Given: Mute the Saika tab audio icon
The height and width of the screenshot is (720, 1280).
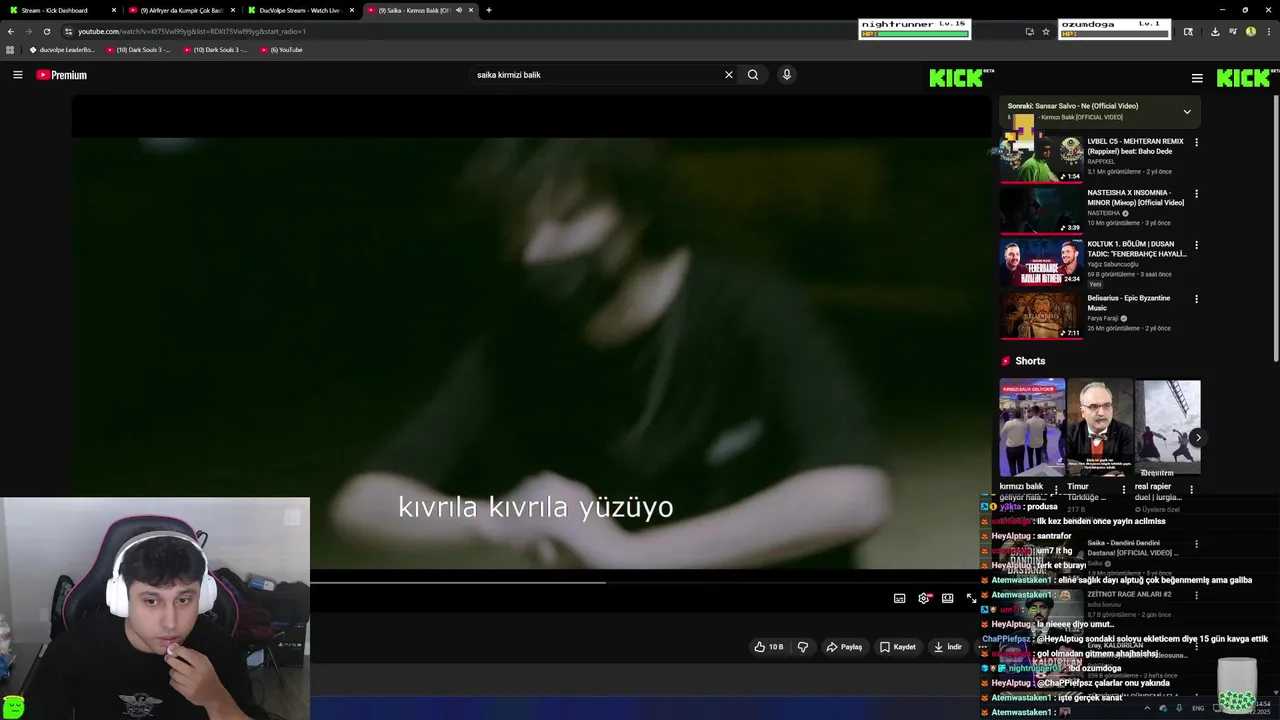Looking at the screenshot, I should click(x=459, y=10).
